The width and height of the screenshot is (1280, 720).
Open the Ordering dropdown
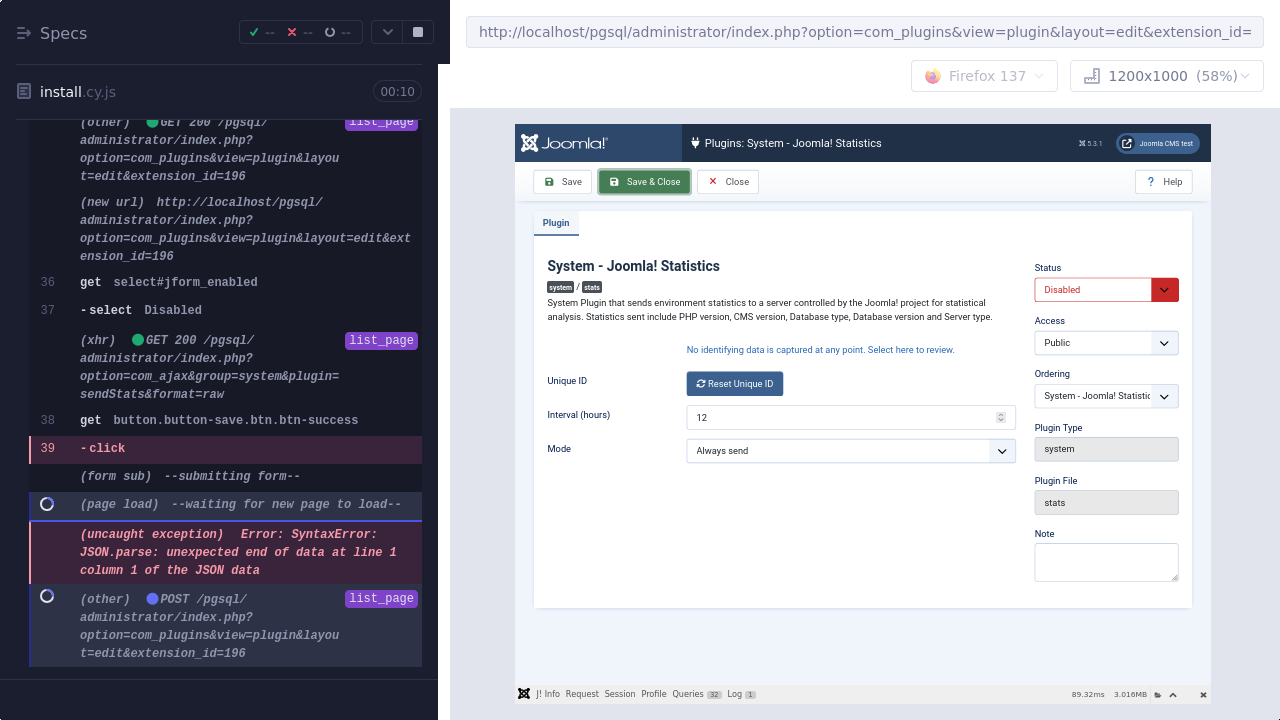[1106, 396]
